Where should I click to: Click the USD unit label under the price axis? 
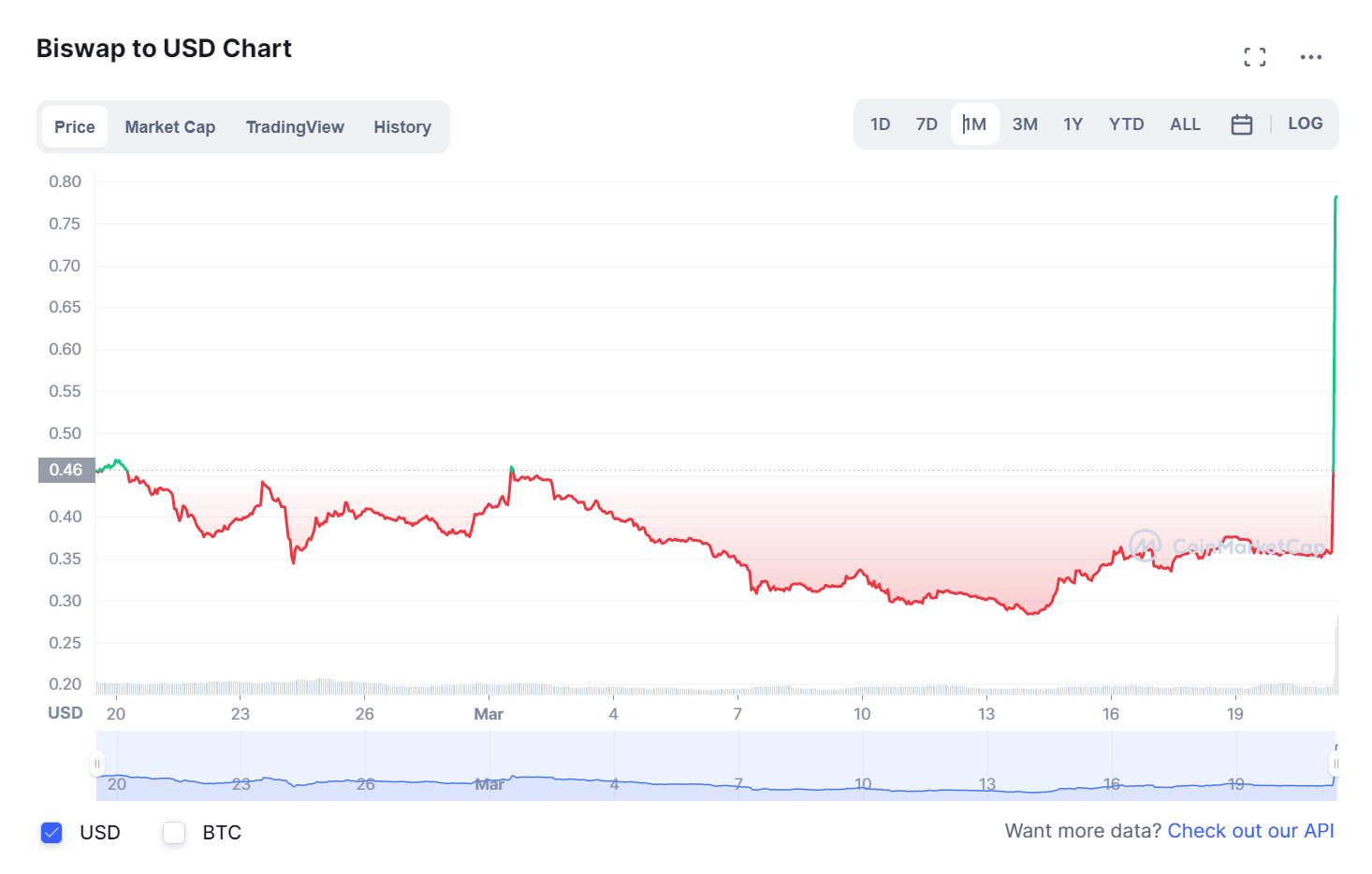coord(66,713)
